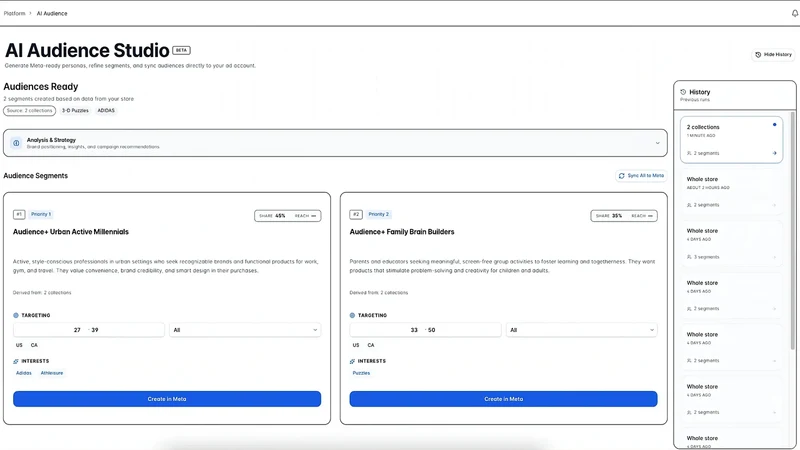Image resolution: width=800 pixels, height=450 pixels.
Task: Open the 2 collections history run
Action: 731,140
